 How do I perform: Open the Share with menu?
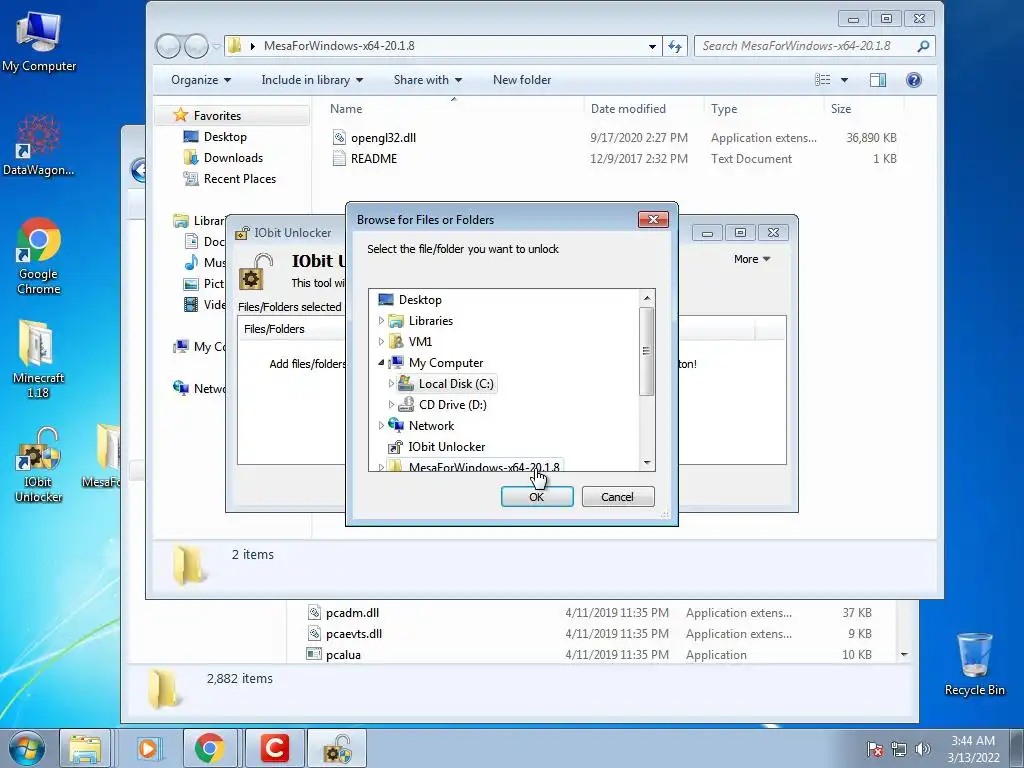428,80
